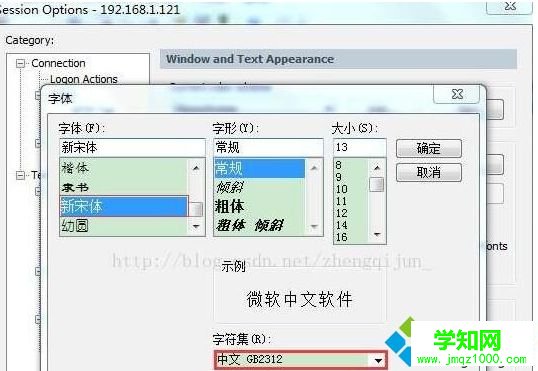The height and width of the screenshot is (371, 538).
Task: Click the 字形 style input field
Action: coord(268,148)
